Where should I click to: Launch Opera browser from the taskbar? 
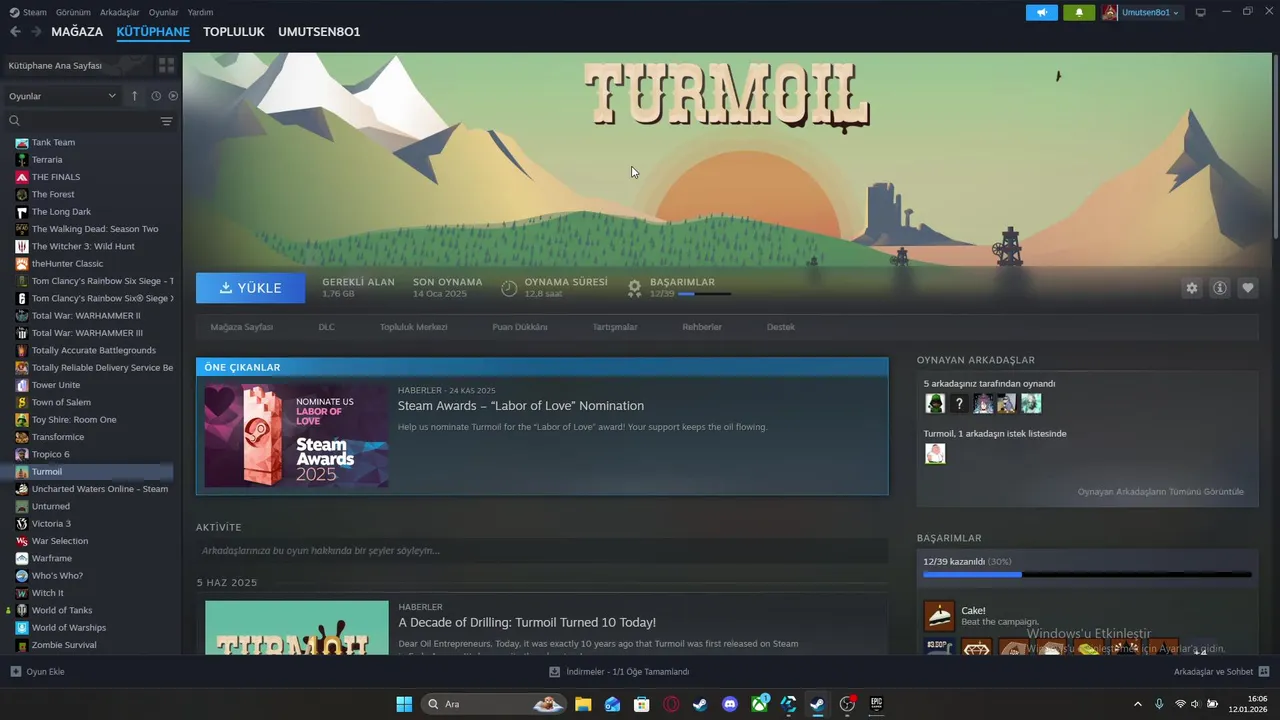tap(671, 704)
